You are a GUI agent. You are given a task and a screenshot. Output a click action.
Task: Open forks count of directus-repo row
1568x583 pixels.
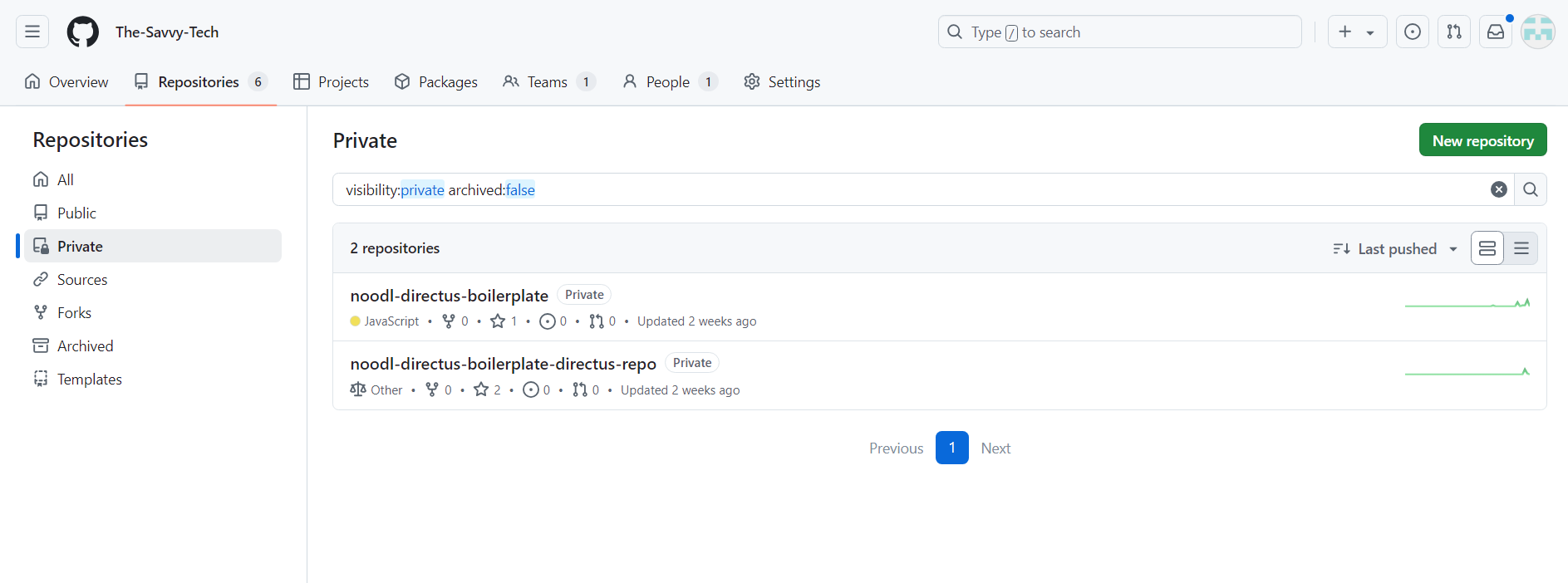click(439, 389)
